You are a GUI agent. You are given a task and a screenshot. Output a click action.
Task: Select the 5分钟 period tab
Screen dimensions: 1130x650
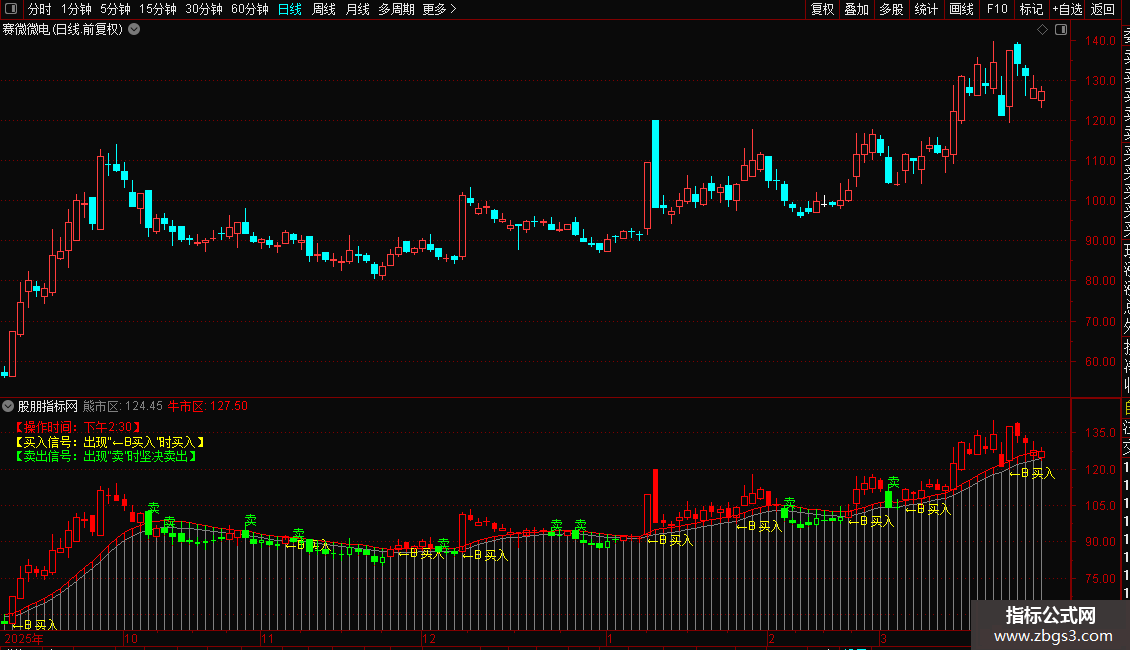click(x=115, y=9)
